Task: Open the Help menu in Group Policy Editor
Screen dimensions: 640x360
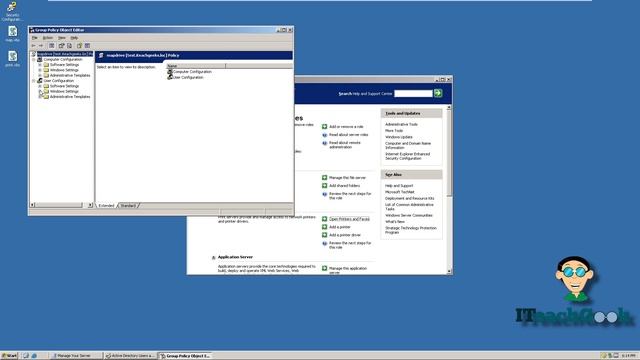Action: pyautogui.click(x=74, y=38)
